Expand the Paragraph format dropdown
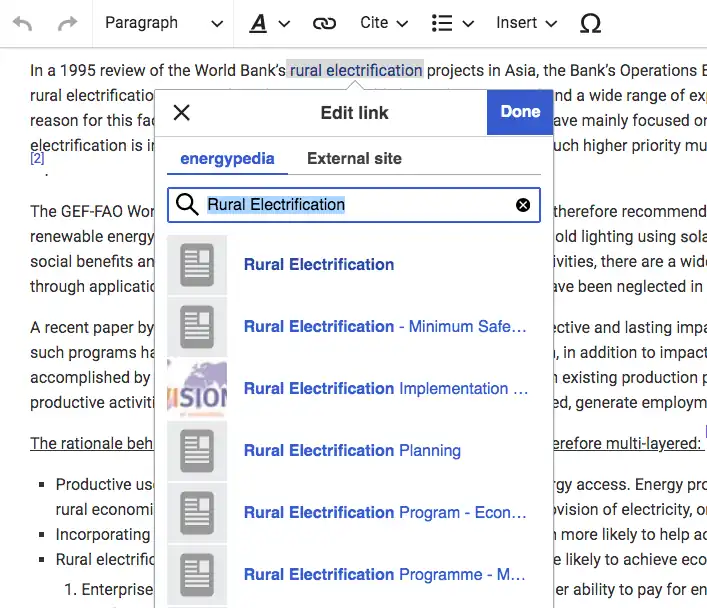Viewport: 707px width, 608px height. pos(163,23)
